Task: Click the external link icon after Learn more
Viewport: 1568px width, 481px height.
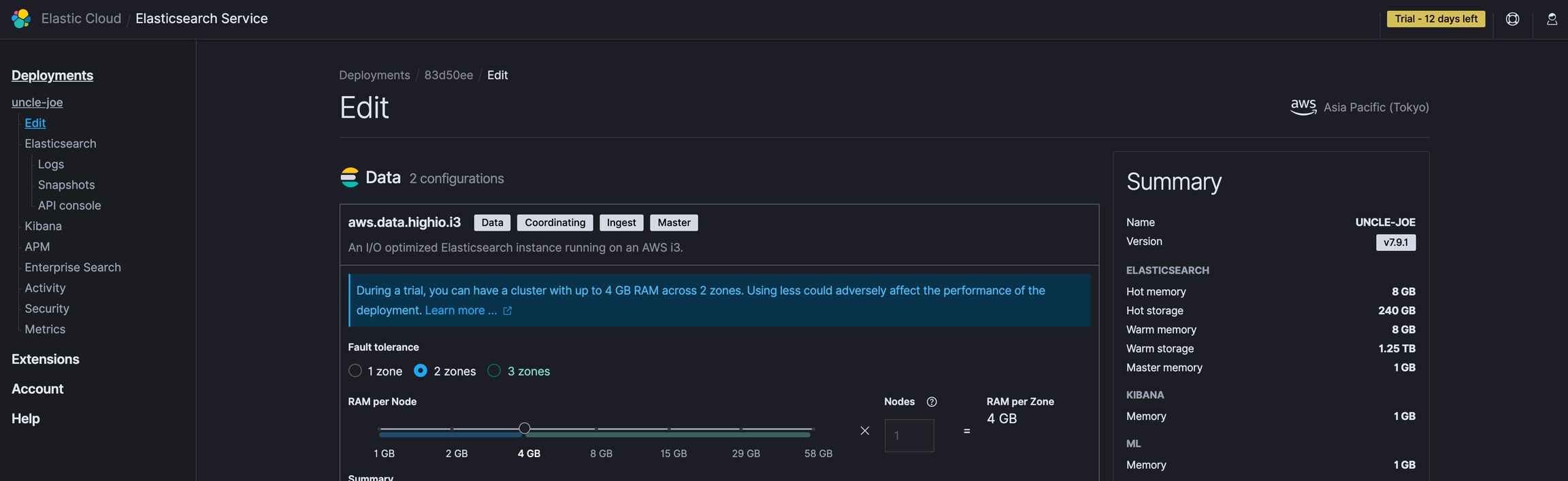Action: click(x=507, y=311)
